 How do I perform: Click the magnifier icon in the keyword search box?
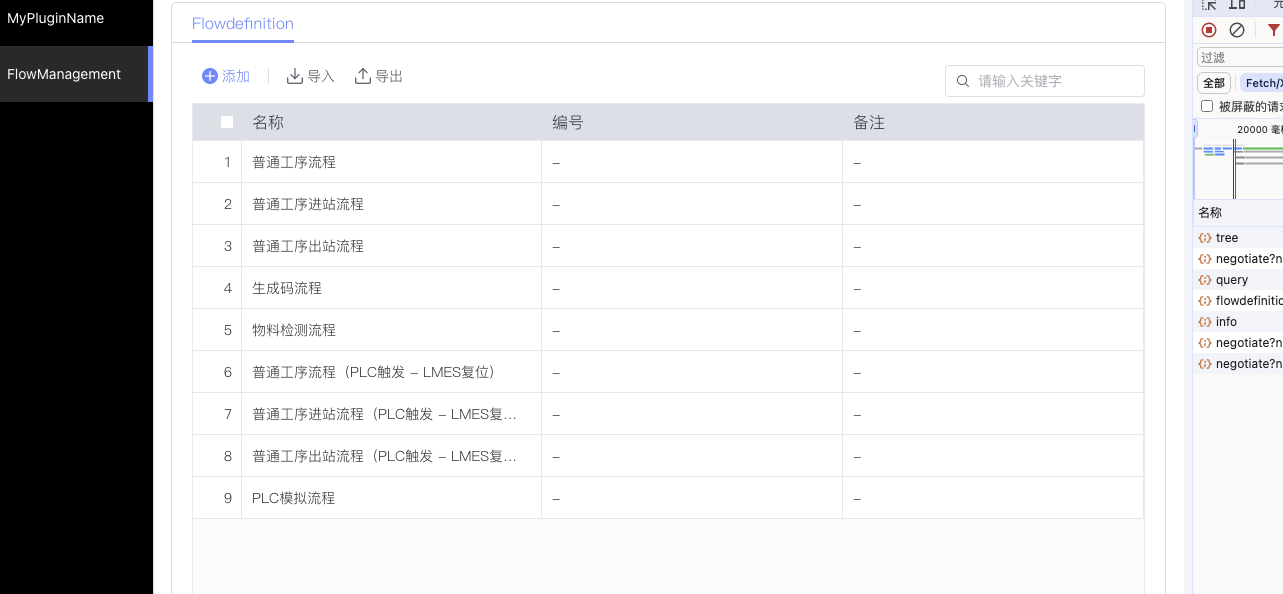point(963,81)
